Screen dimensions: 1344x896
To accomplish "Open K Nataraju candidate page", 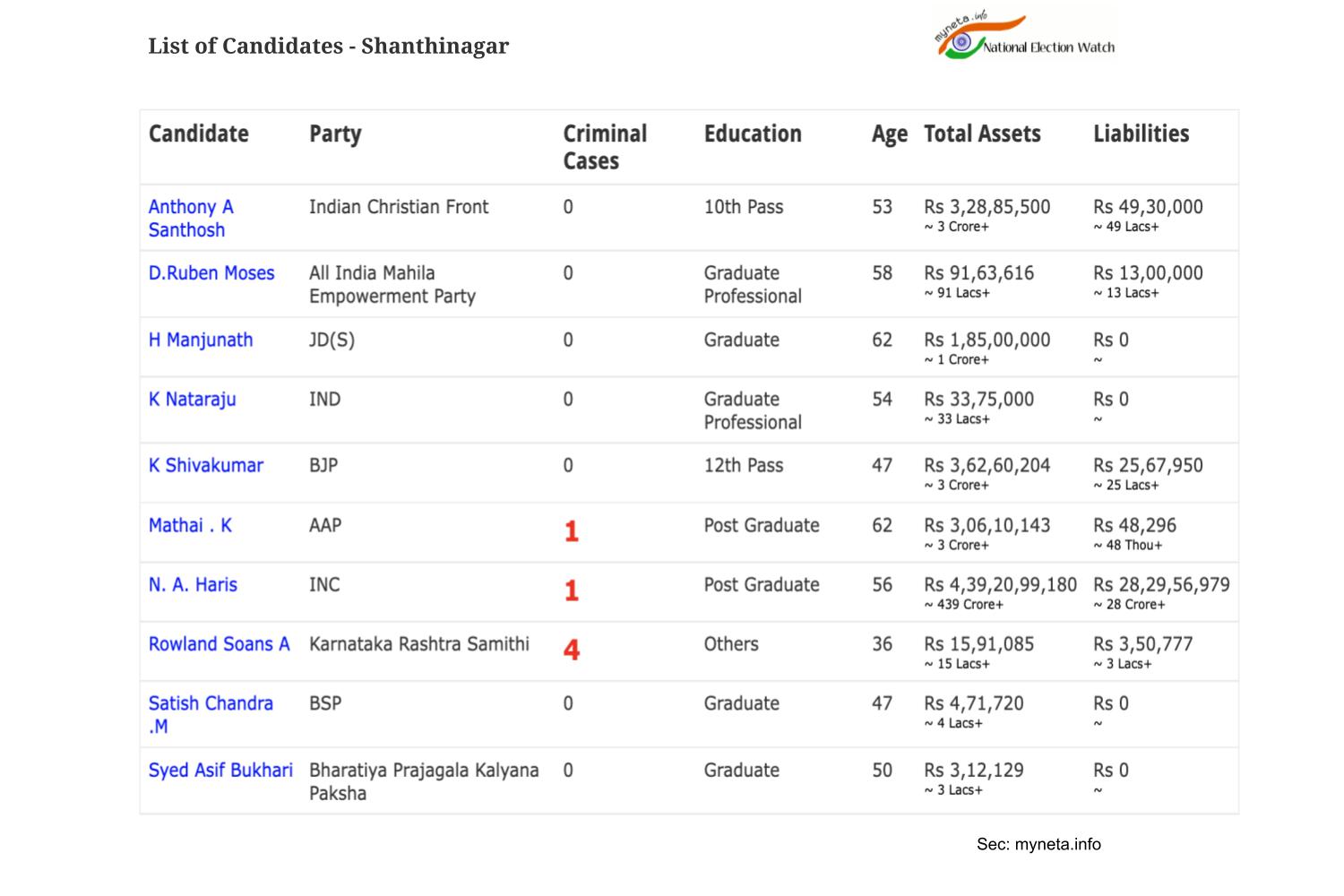I will tap(192, 400).
